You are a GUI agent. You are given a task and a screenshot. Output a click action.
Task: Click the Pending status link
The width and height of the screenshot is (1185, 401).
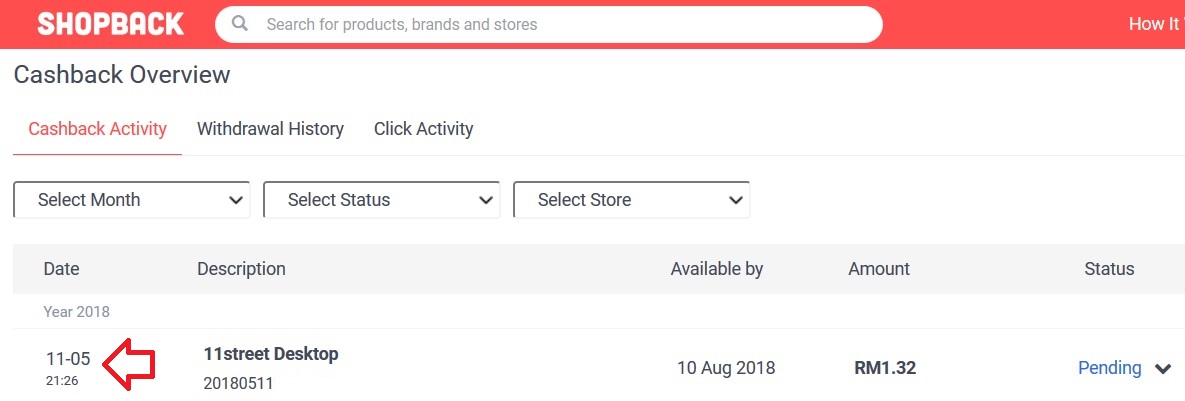coord(1109,368)
